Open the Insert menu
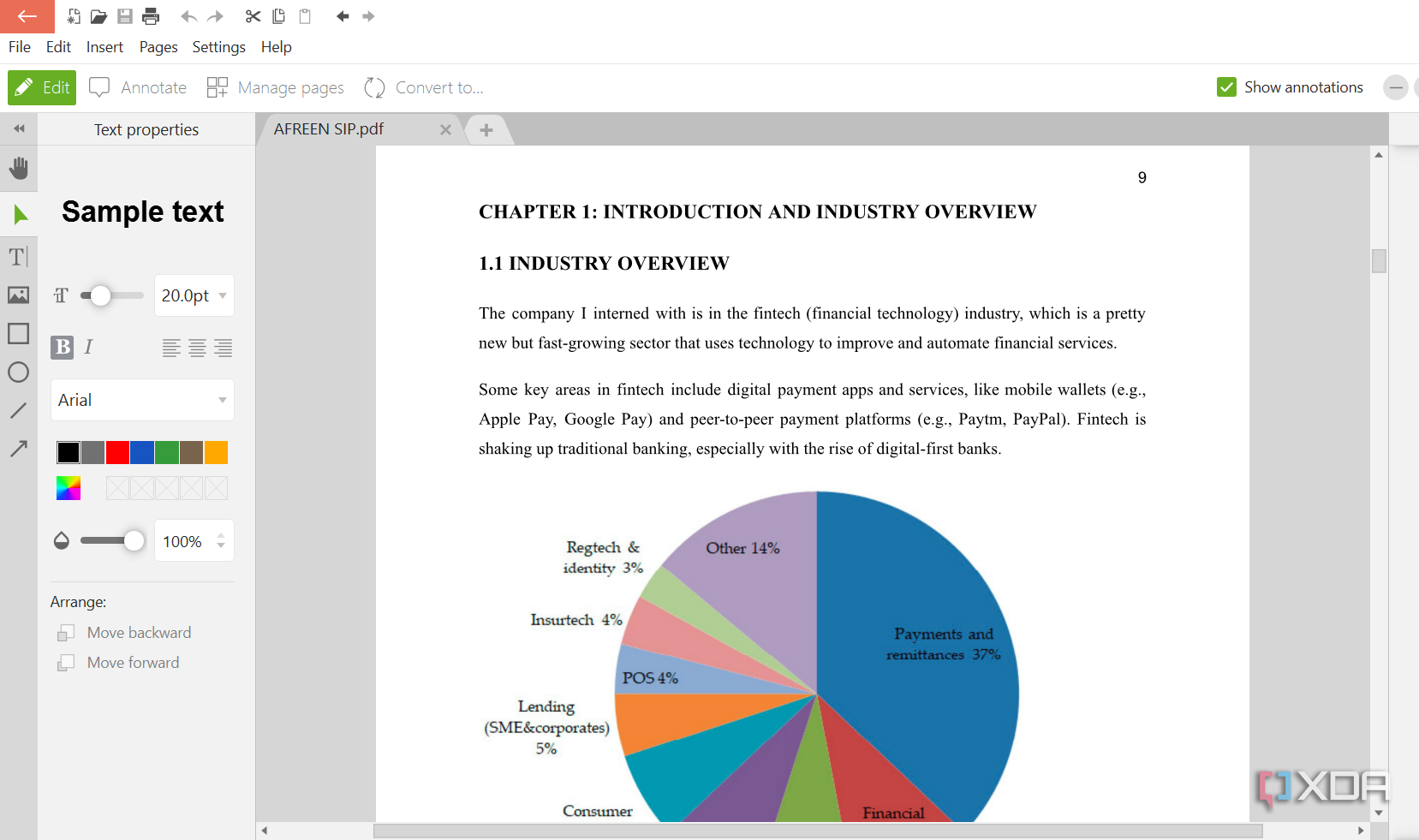 [104, 47]
